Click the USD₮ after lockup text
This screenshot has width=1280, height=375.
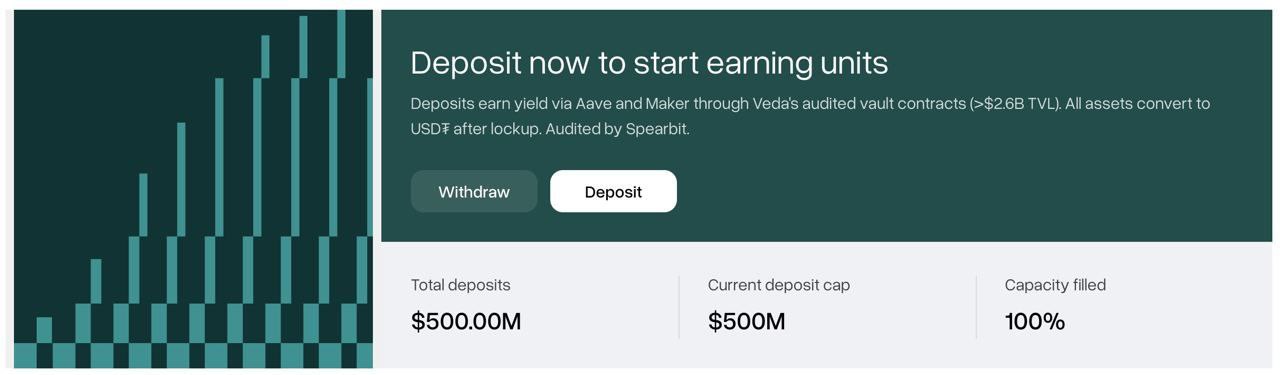[475, 129]
